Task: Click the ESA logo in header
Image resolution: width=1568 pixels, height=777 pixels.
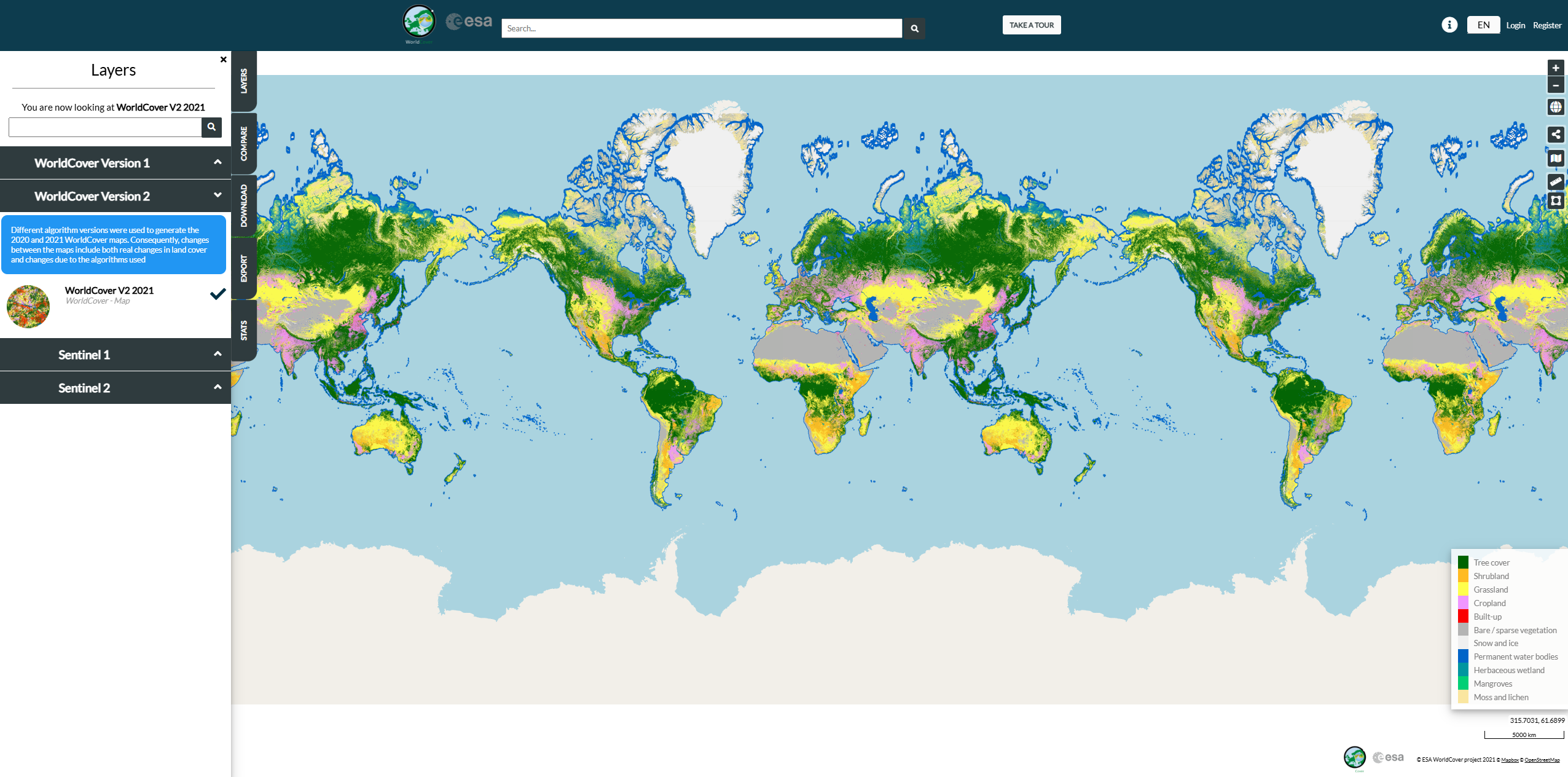Action: pyautogui.click(x=469, y=22)
